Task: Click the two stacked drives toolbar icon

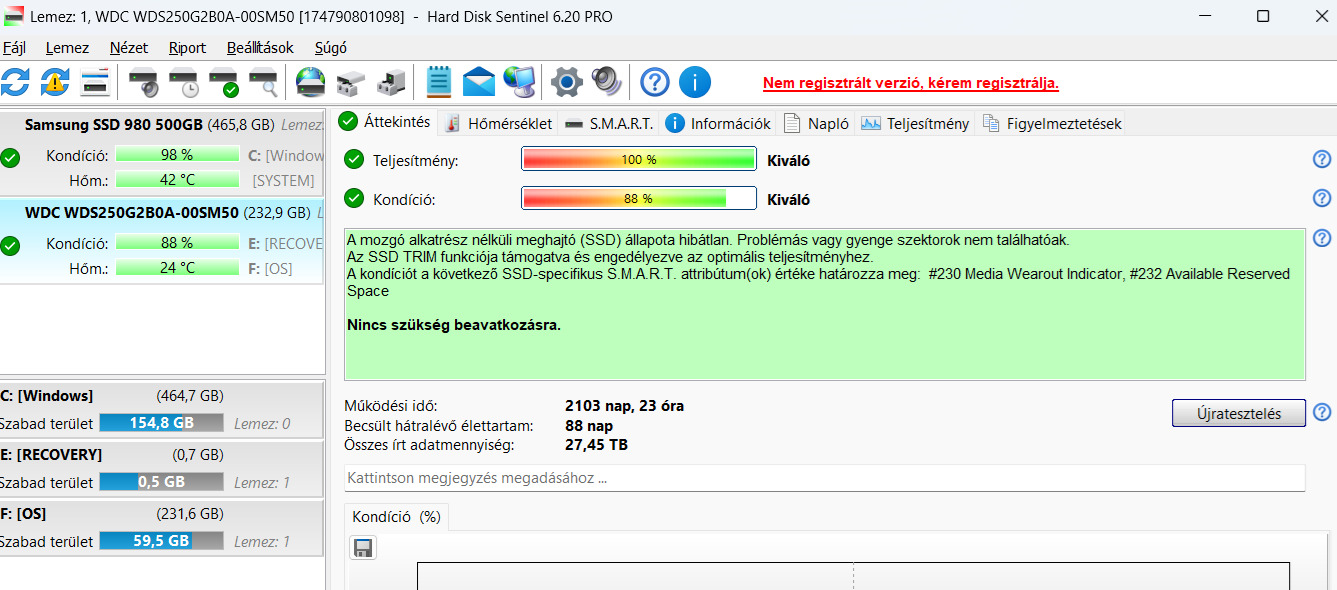Action: tap(351, 81)
